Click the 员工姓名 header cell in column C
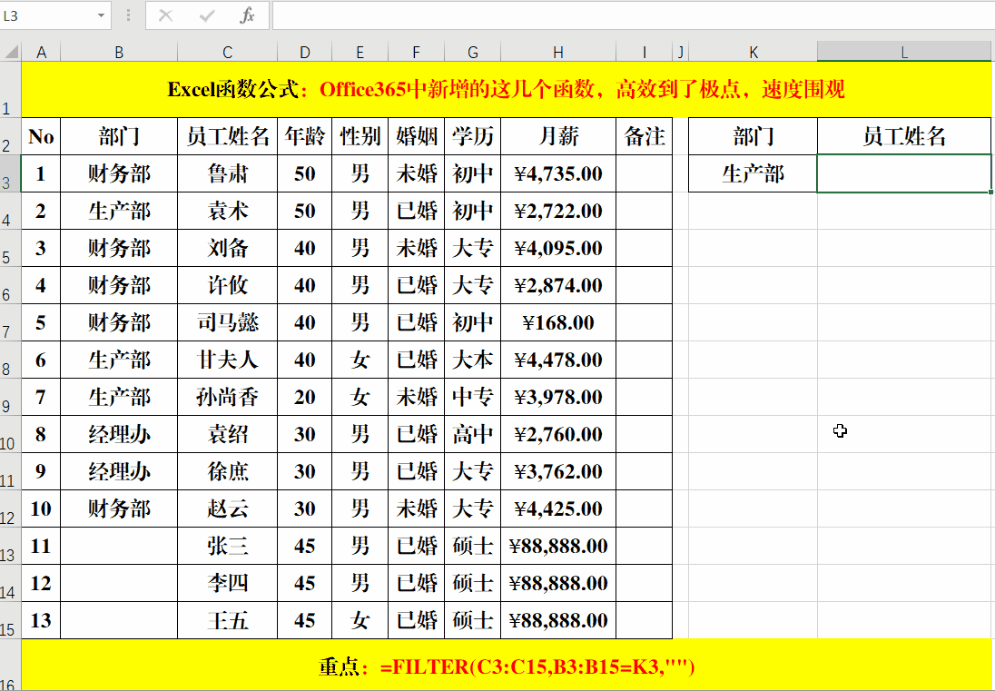Viewport: 995px width, 691px height. 227,136
